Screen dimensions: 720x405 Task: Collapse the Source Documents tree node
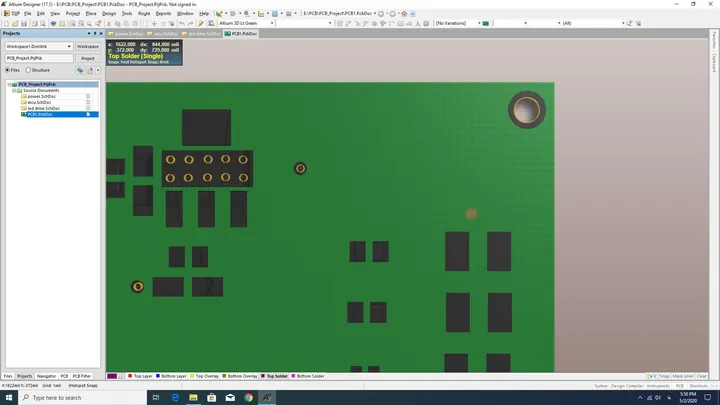point(14,90)
